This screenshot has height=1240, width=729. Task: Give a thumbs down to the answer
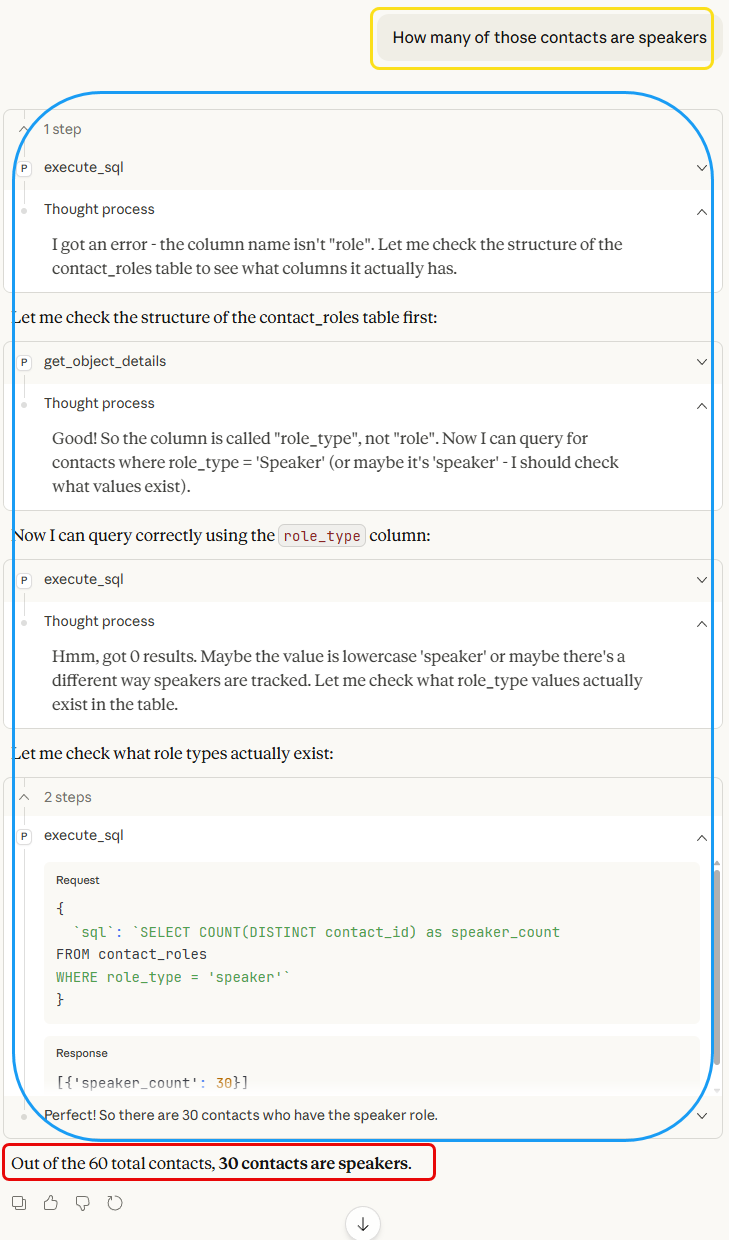coord(83,1202)
